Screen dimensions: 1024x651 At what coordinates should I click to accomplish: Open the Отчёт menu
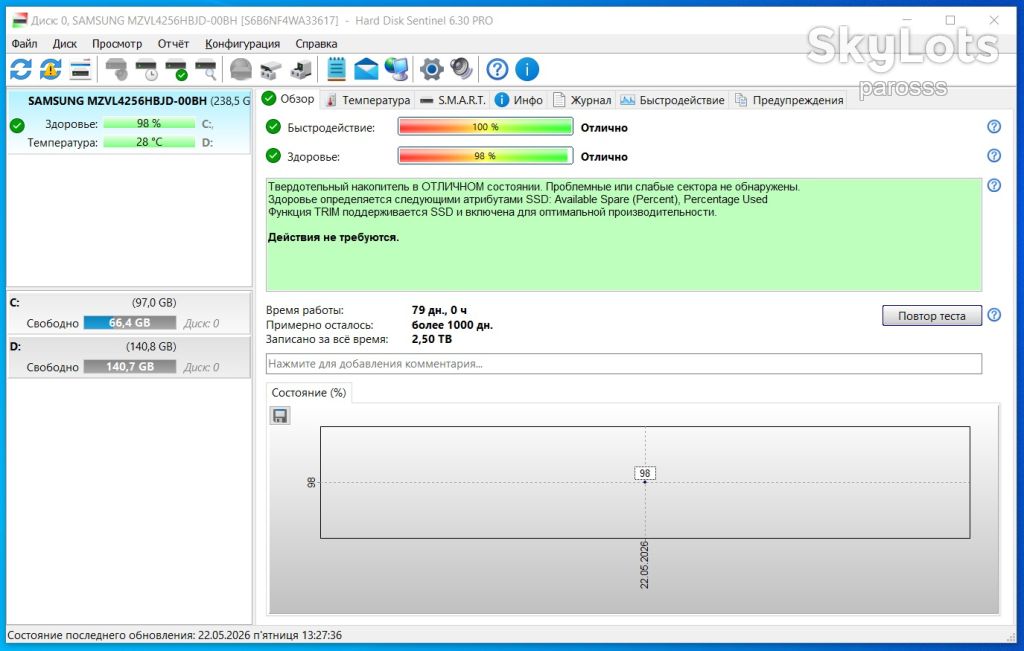173,44
